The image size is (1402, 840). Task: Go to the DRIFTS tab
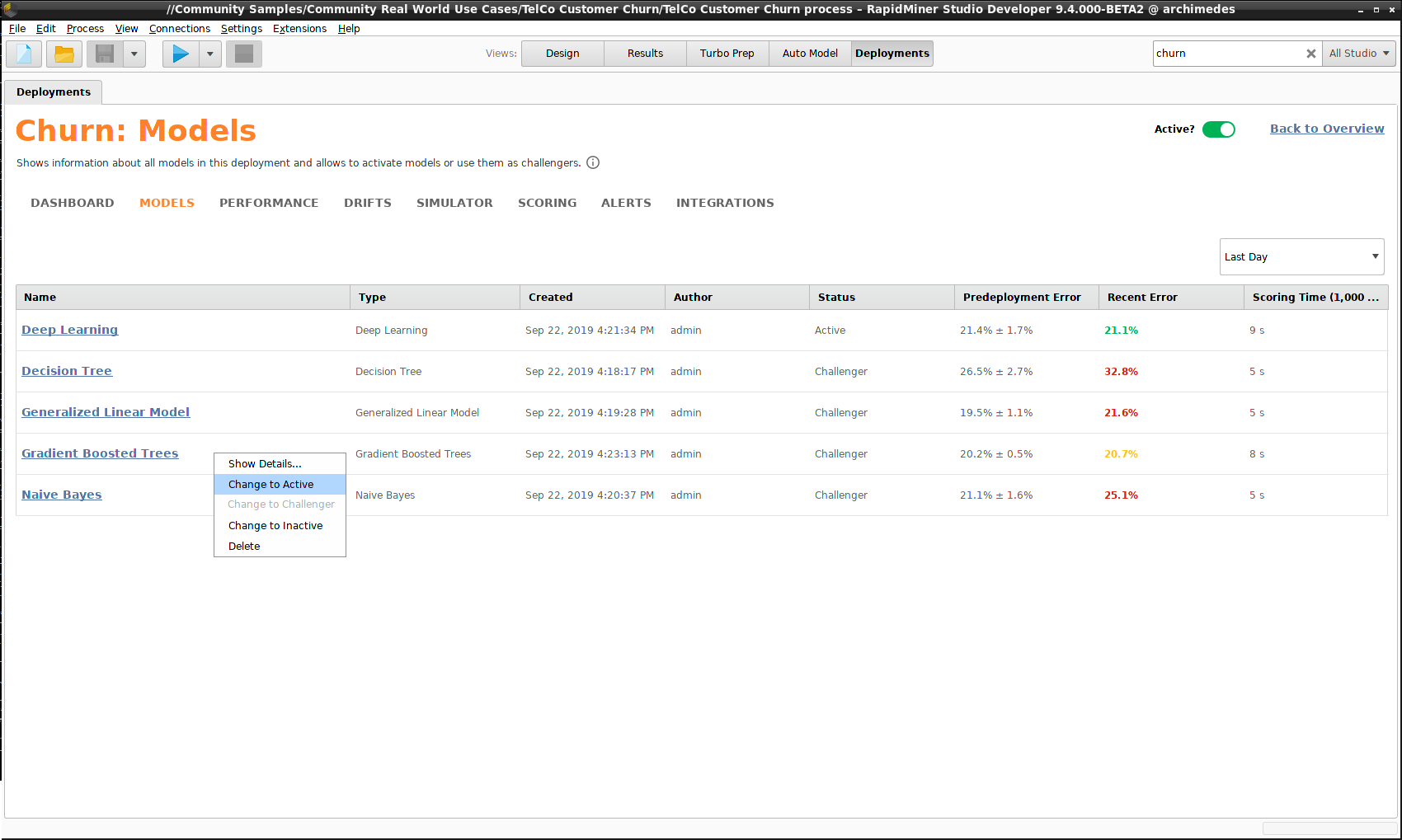pos(368,203)
